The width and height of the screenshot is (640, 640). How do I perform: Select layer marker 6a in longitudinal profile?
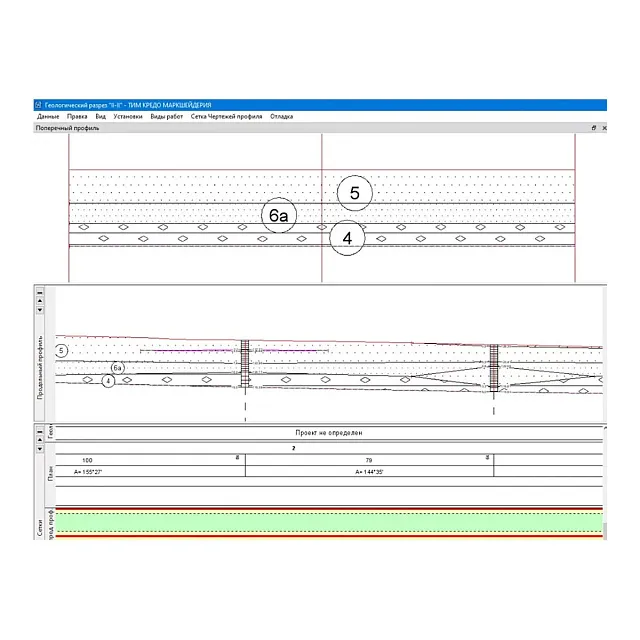click(x=117, y=368)
